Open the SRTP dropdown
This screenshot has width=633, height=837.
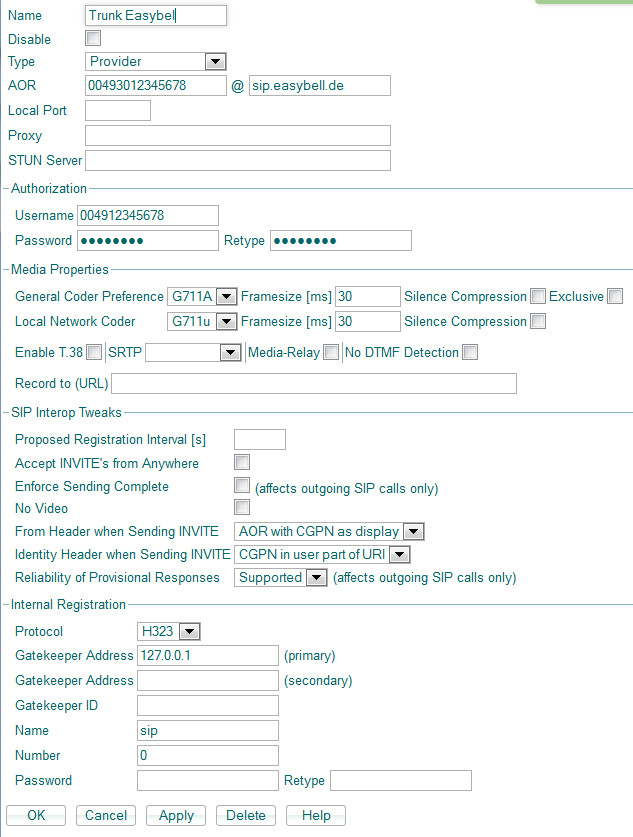coord(194,352)
